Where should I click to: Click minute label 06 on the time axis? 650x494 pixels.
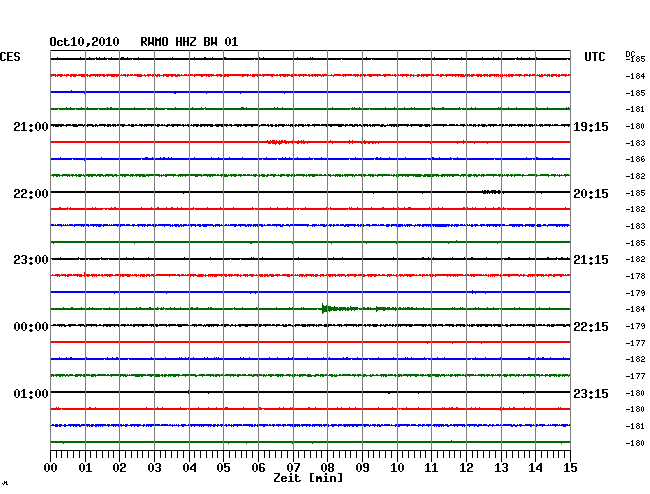(258, 467)
